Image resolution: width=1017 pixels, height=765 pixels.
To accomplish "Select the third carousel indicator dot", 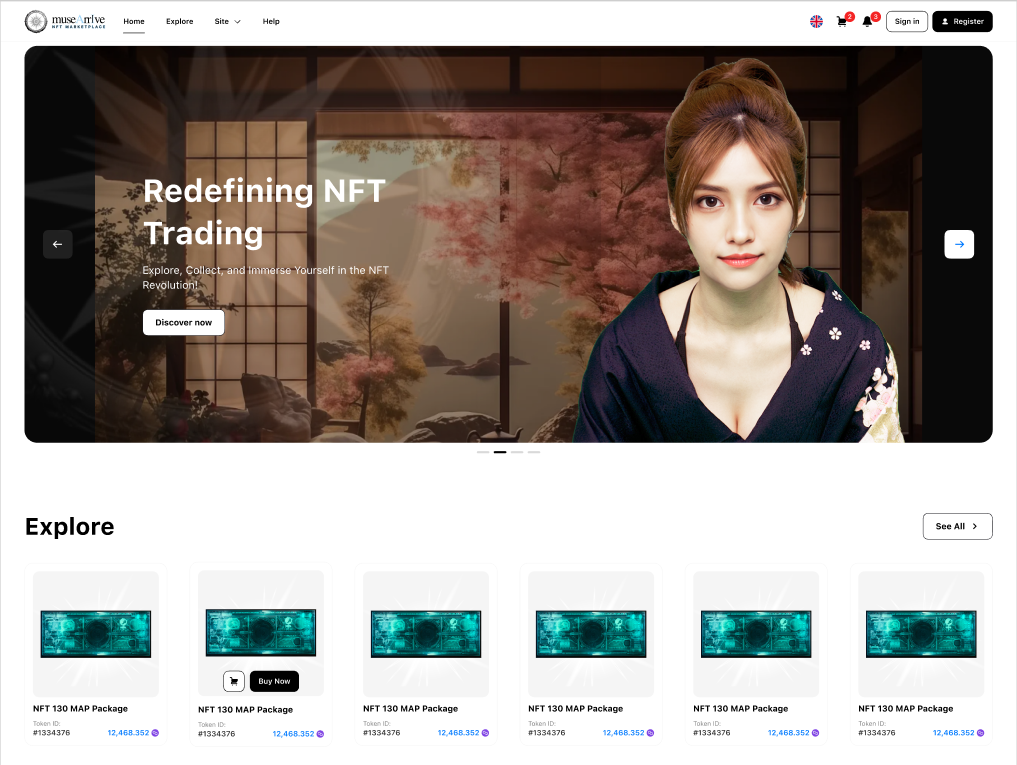I will [517, 452].
